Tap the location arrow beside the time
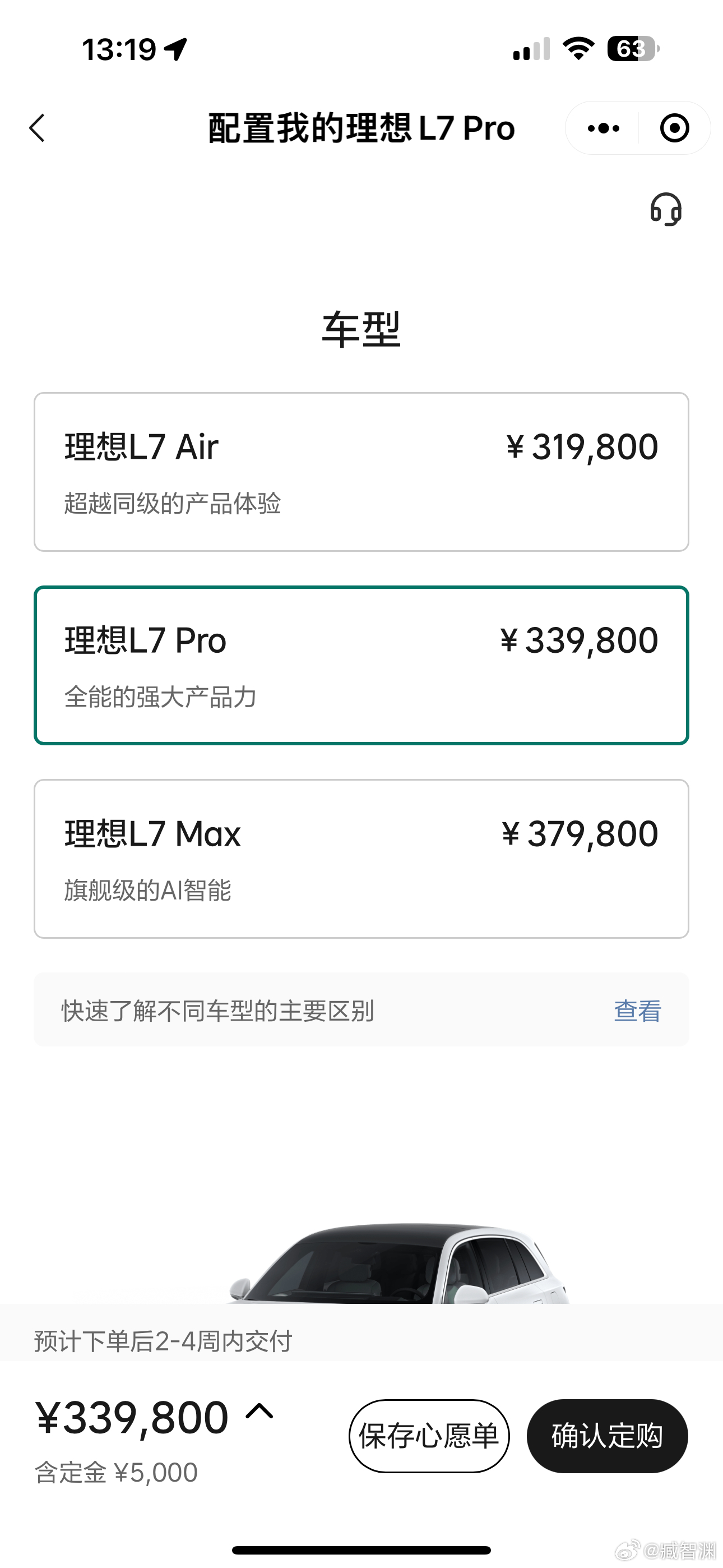 (x=176, y=49)
